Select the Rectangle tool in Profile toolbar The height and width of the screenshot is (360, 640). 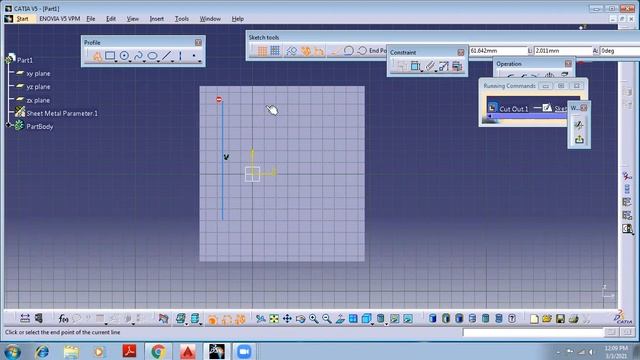[x=109, y=56]
